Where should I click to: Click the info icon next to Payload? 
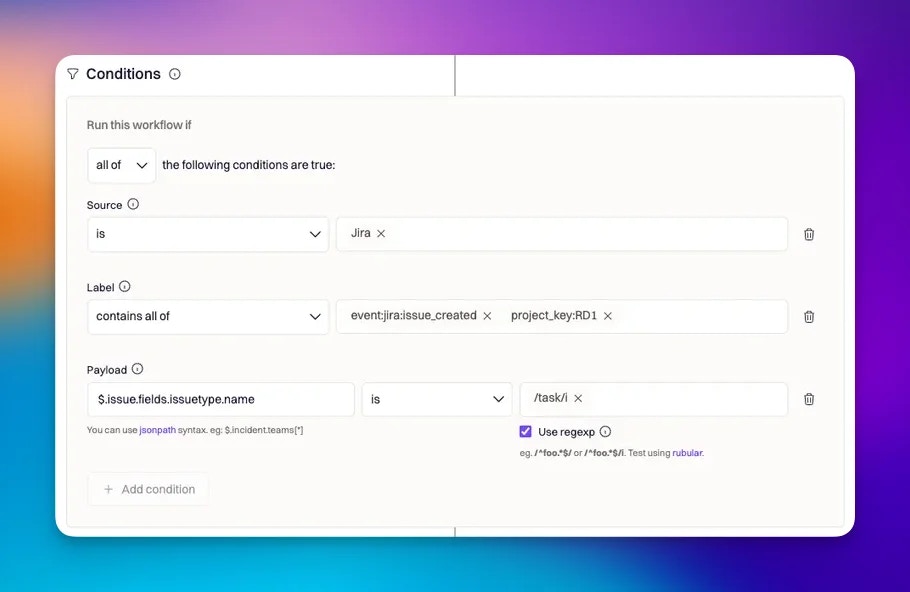[x=138, y=369]
